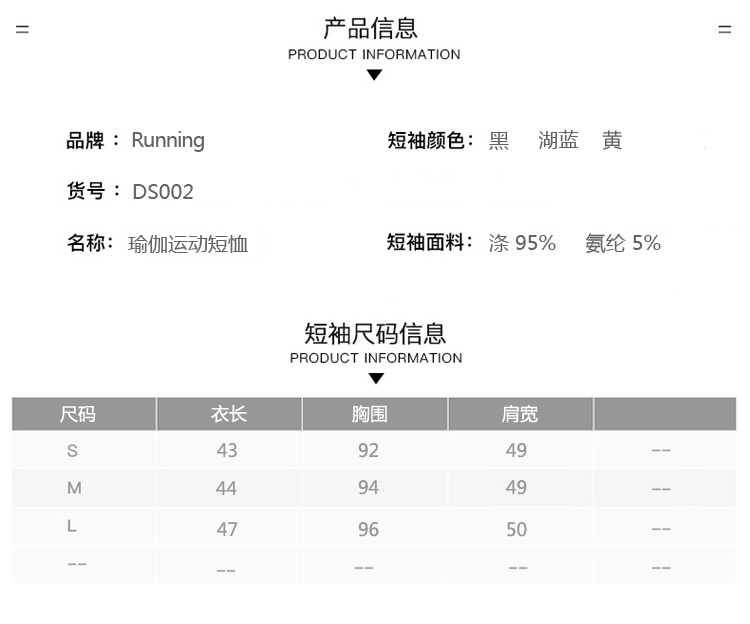This screenshot has height=624, width=750.
Task: Click the 胸围 column header
Action: pos(370,414)
